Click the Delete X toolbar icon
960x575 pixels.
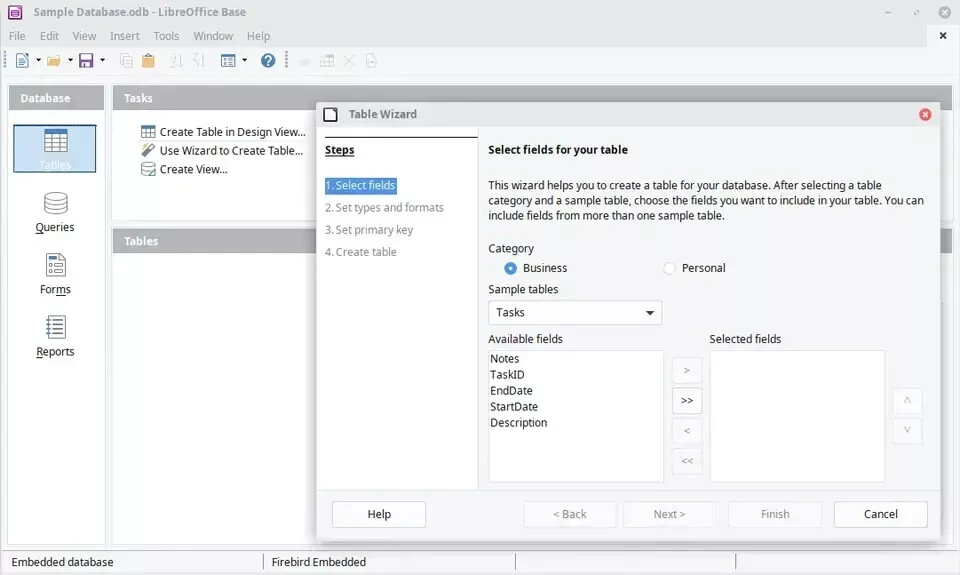pyautogui.click(x=349, y=61)
